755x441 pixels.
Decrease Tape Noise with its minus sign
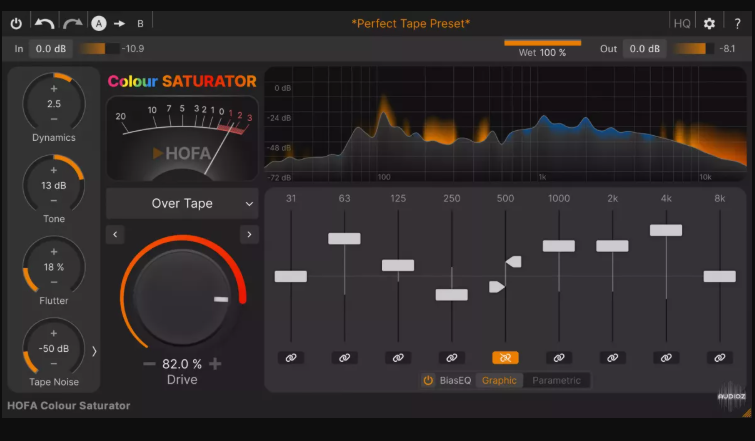54,363
